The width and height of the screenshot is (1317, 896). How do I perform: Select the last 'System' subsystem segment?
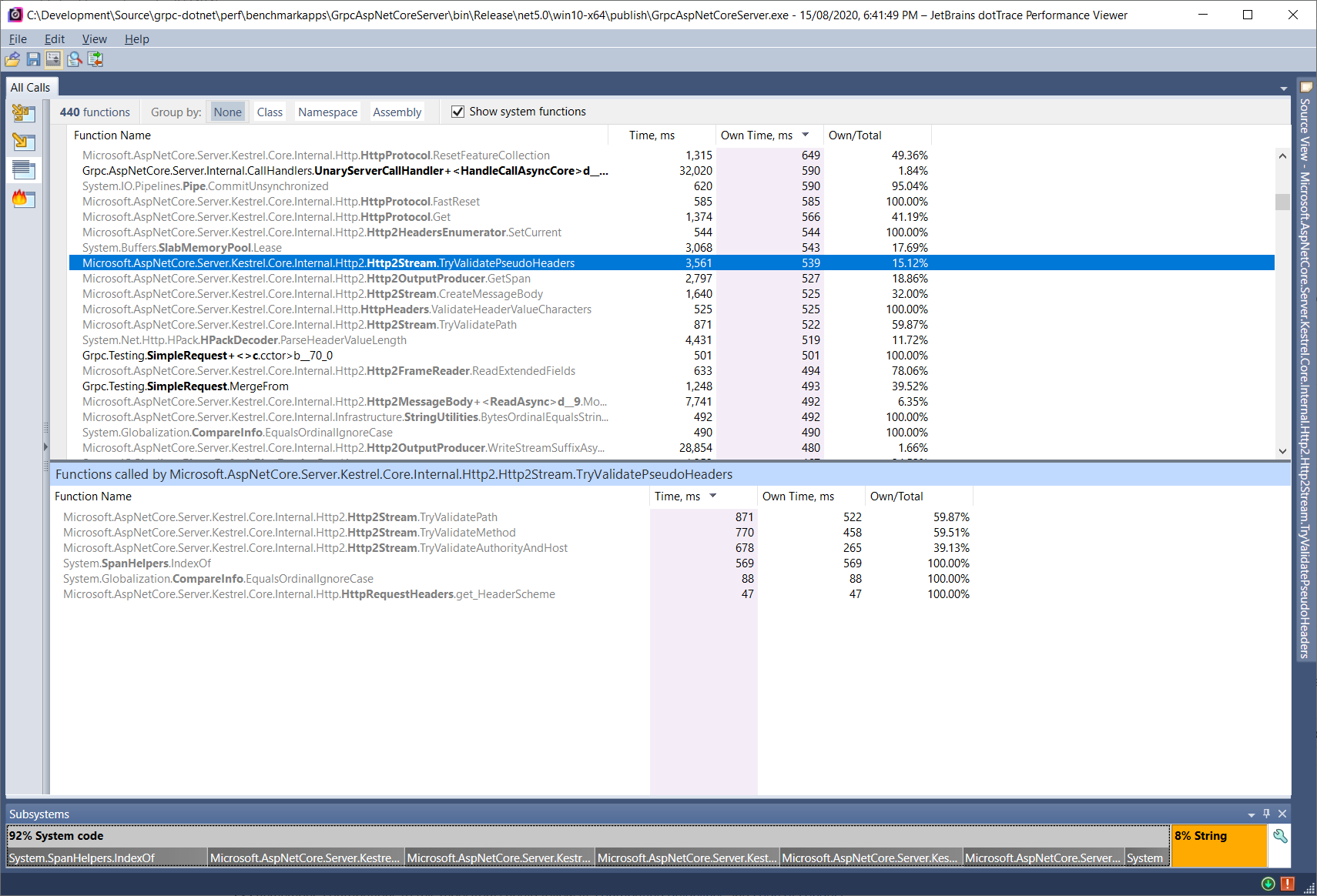click(1146, 858)
